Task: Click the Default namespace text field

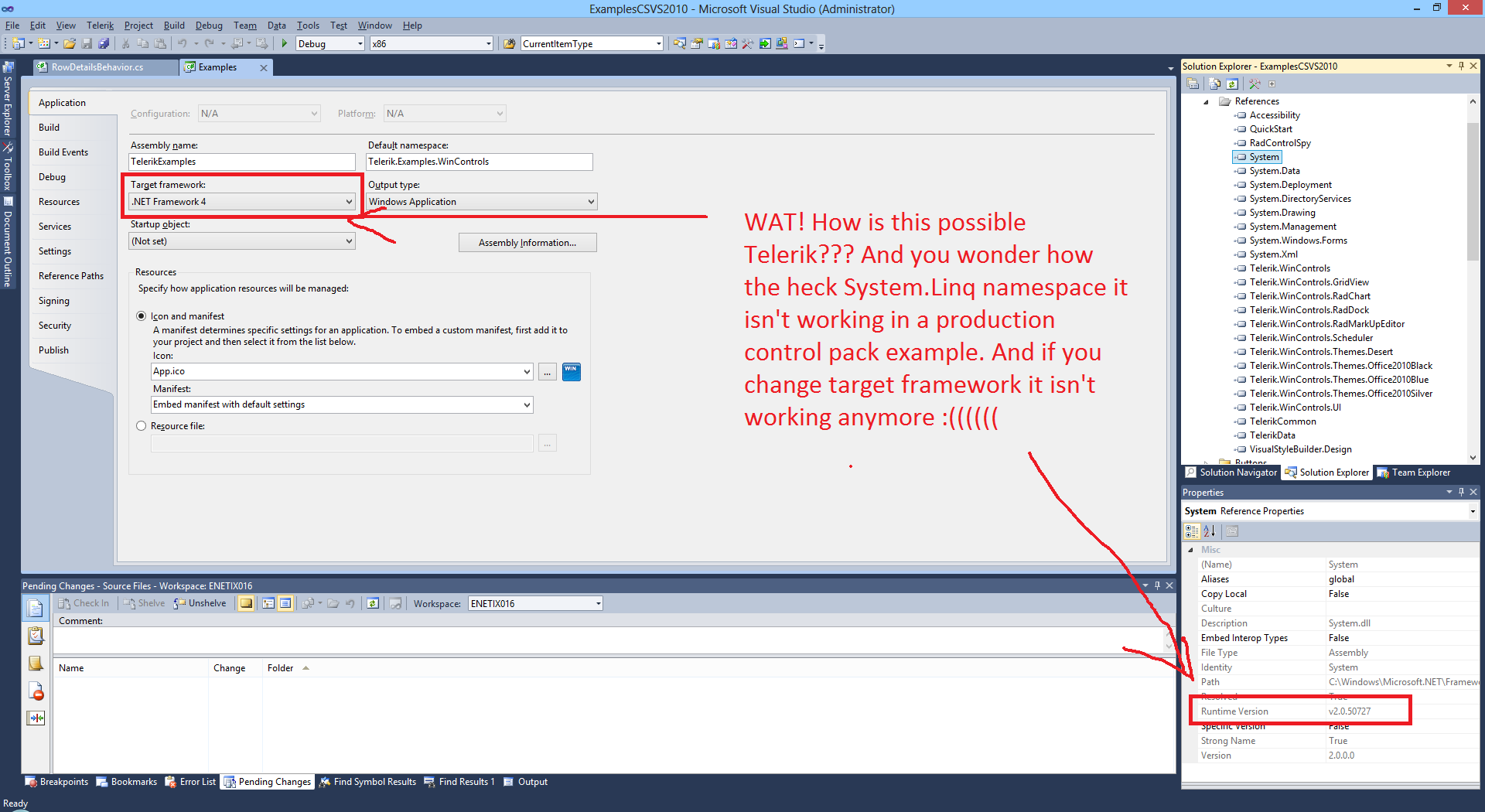Action: tap(480, 162)
